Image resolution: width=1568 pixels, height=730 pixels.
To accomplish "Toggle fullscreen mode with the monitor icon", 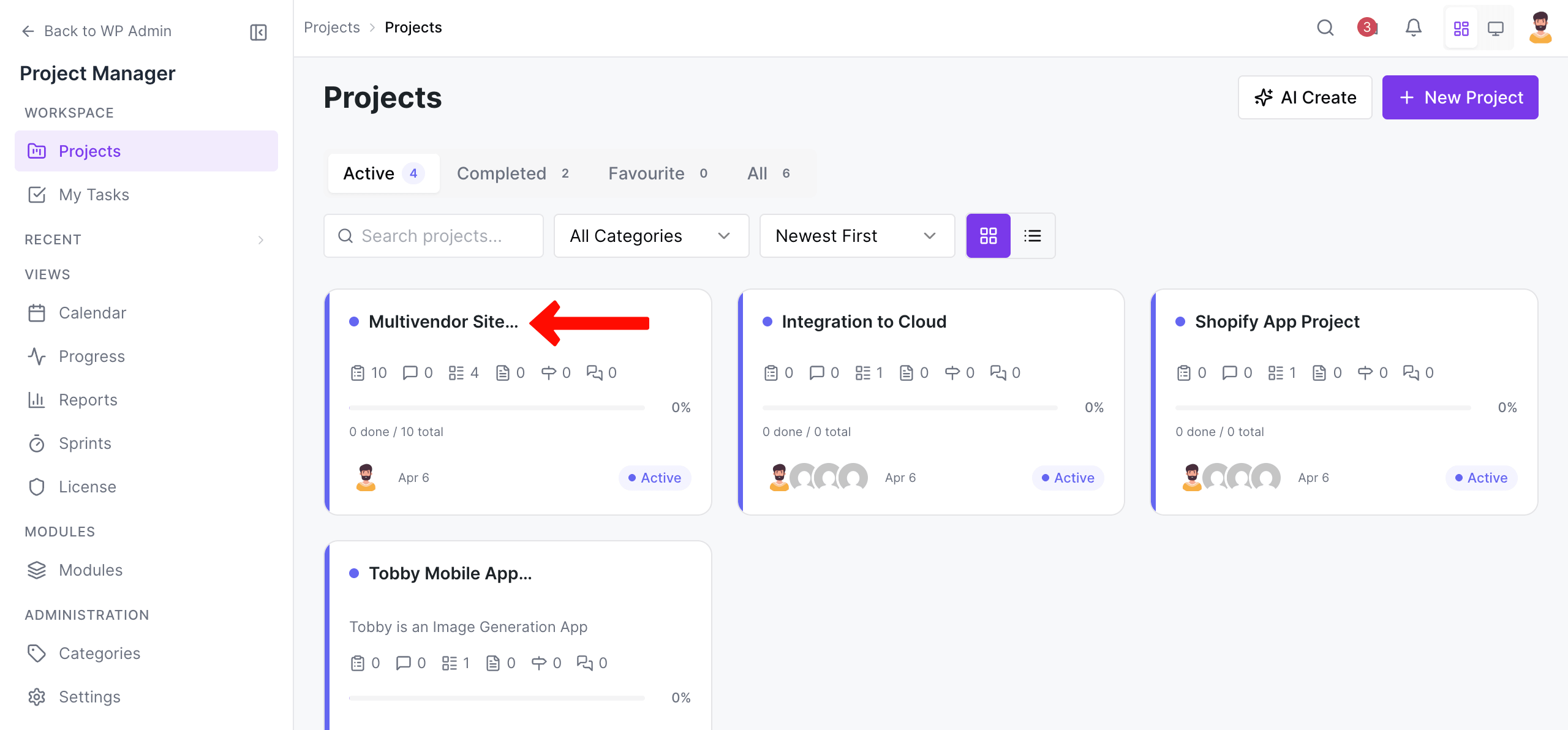I will [1496, 28].
